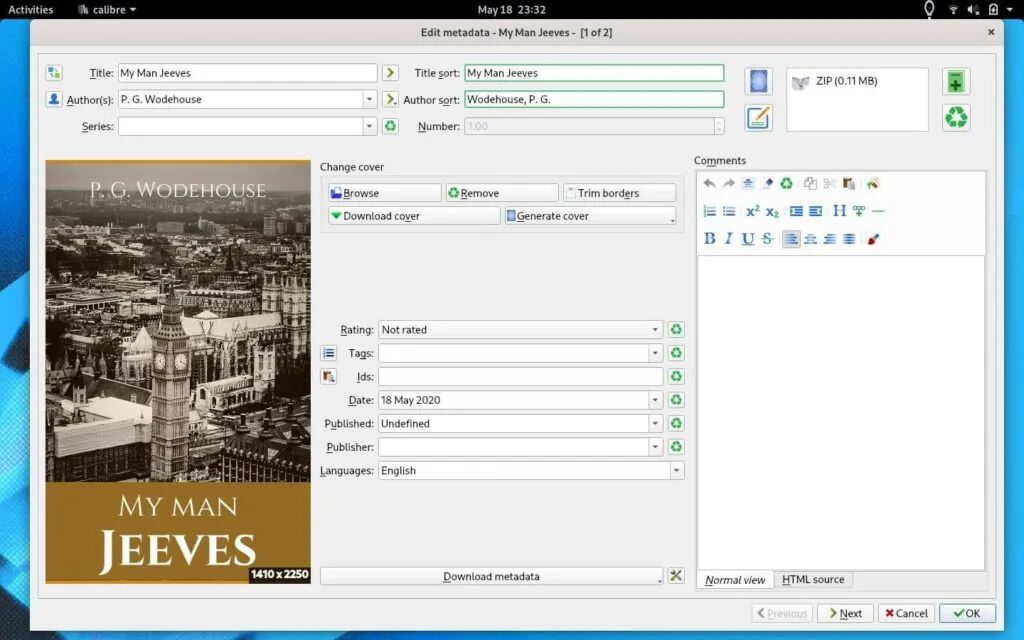The width and height of the screenshot is (1024, 640).
Task: Click the Browse cover button
Action: 385,193
